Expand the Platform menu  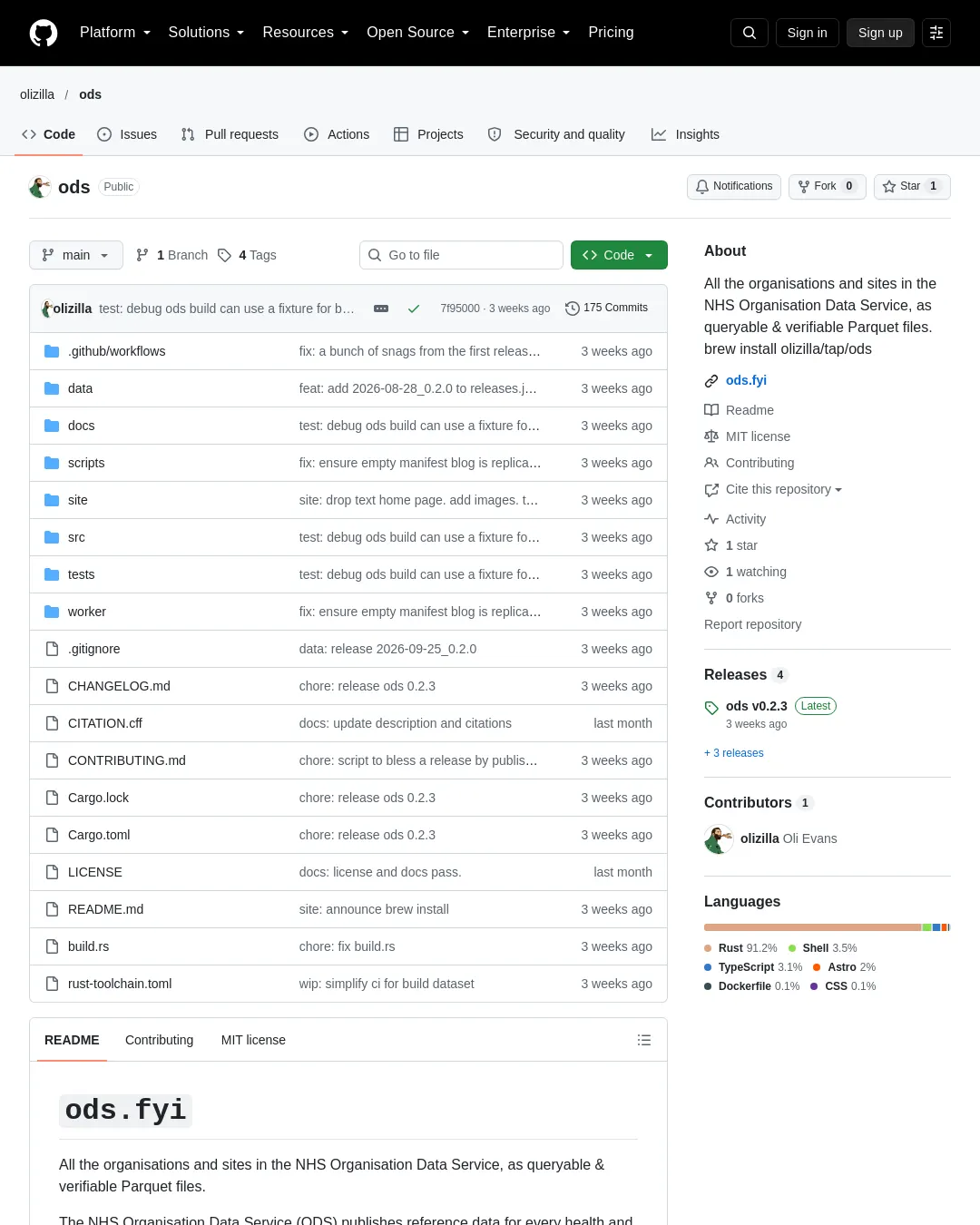pyautogui.click(x=115, y=33)
